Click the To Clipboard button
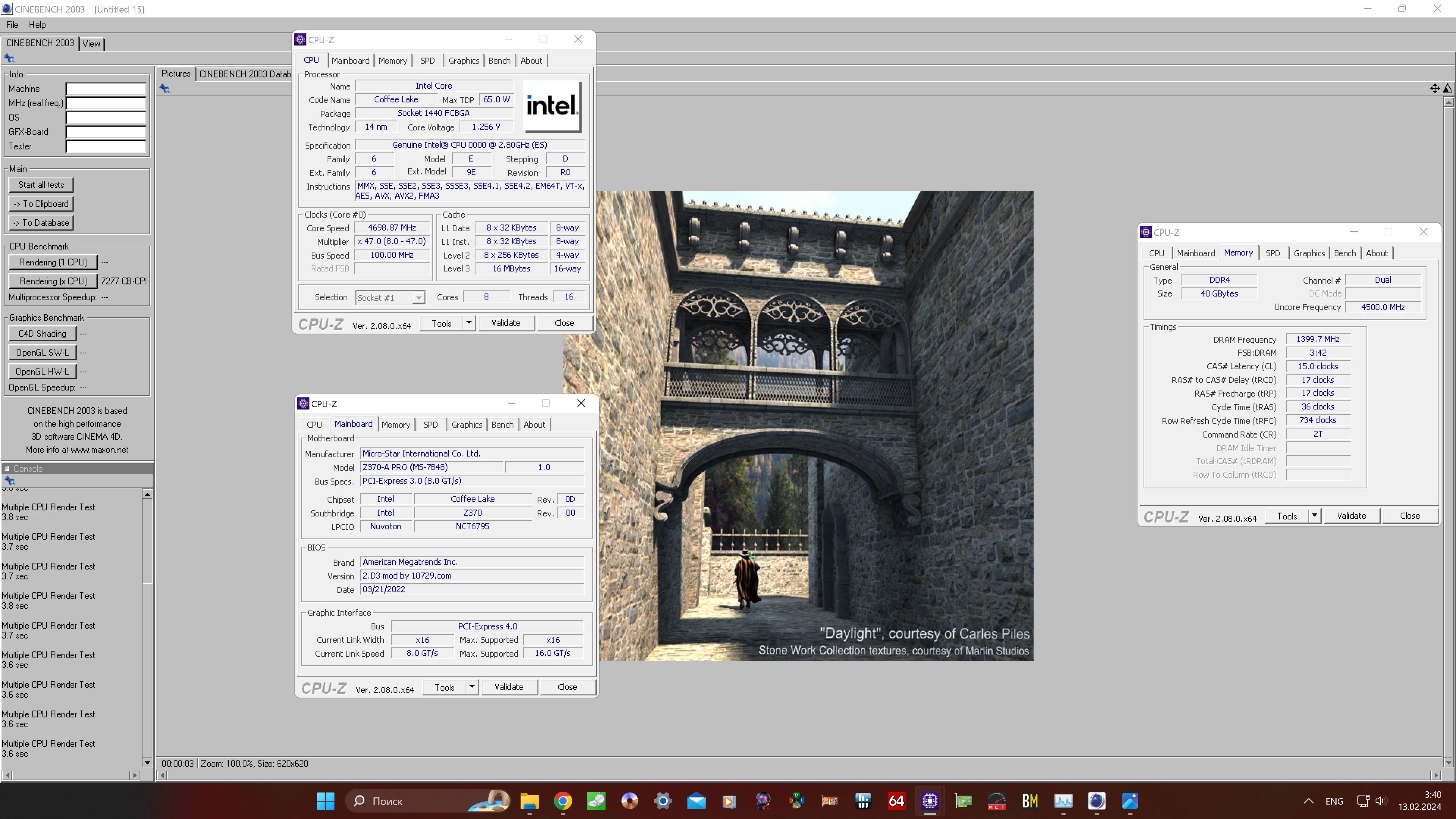 (x=41, y=204)
